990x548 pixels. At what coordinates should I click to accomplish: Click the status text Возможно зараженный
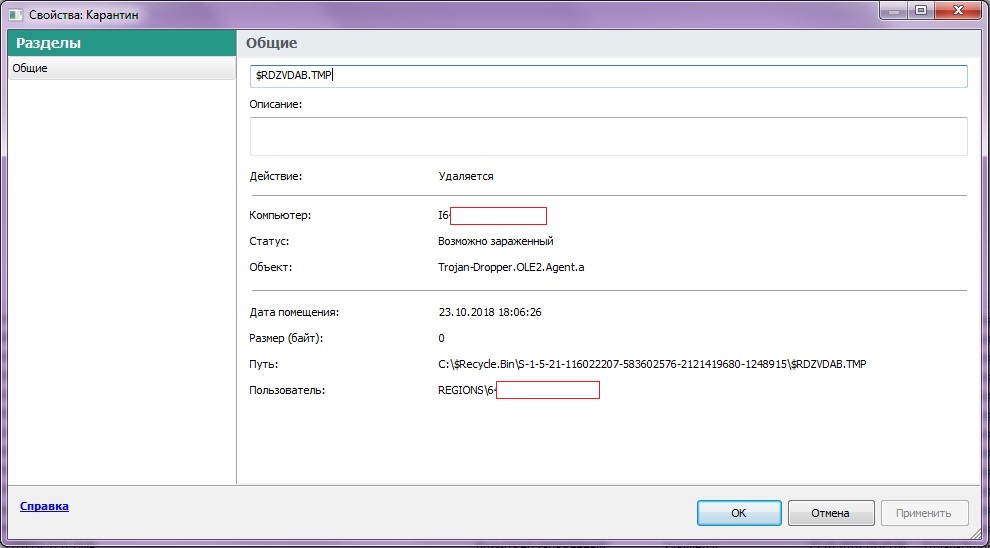point(496,241)
